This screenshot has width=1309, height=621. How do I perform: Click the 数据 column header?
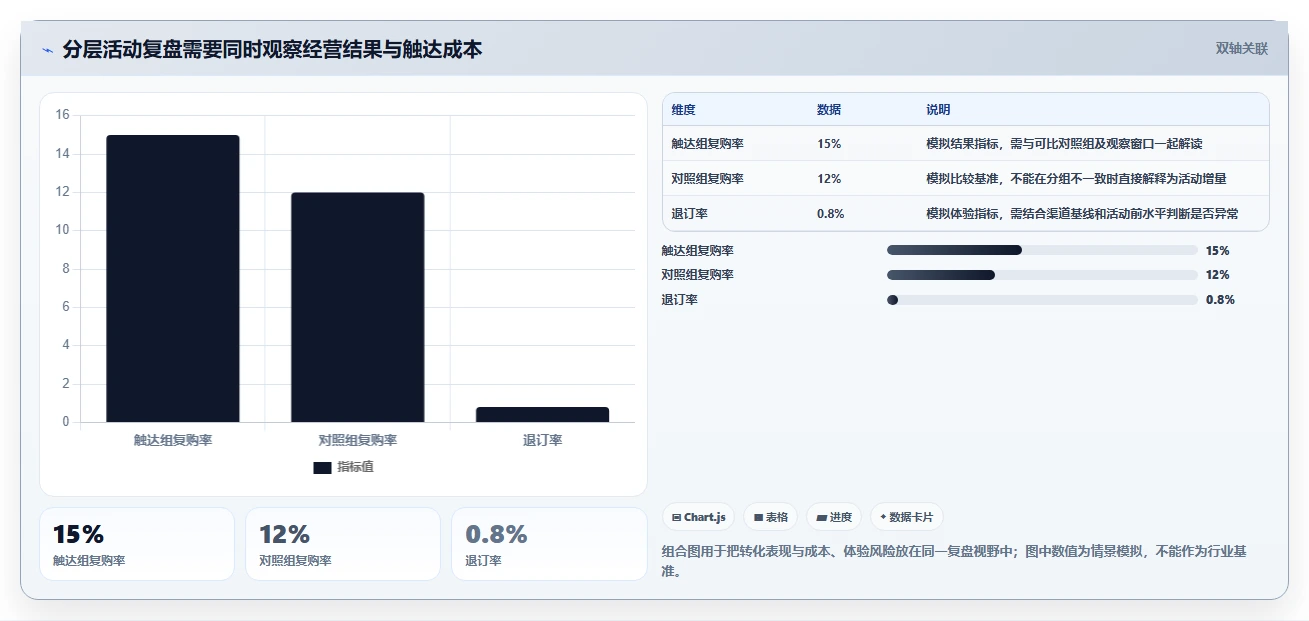(x=829, y=110)
